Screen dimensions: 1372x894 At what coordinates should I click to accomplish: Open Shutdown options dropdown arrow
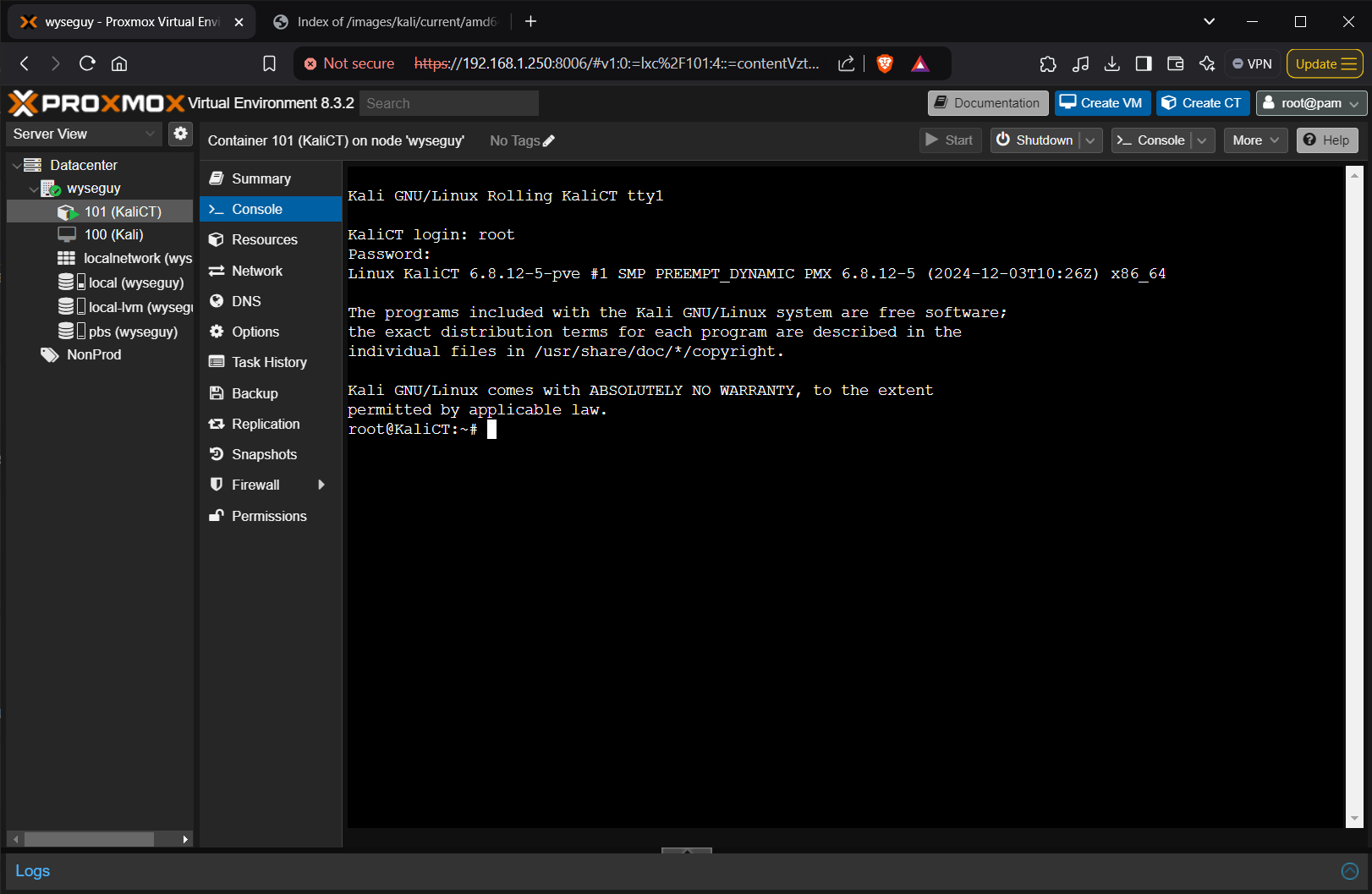(x=1090, y=140)
